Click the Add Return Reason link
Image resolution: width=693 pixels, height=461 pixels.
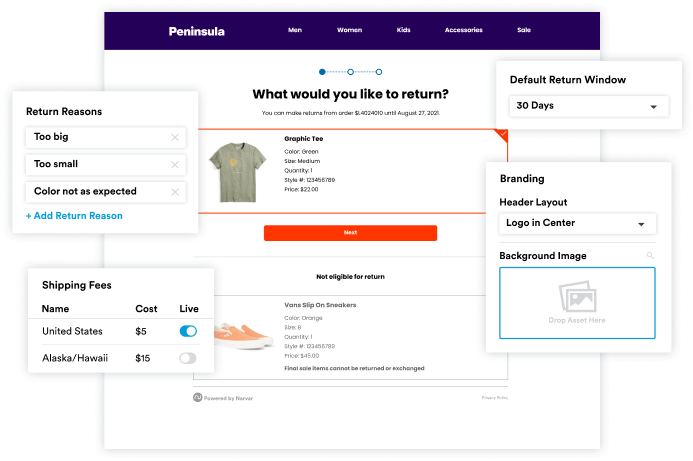(x=74, y=216)
